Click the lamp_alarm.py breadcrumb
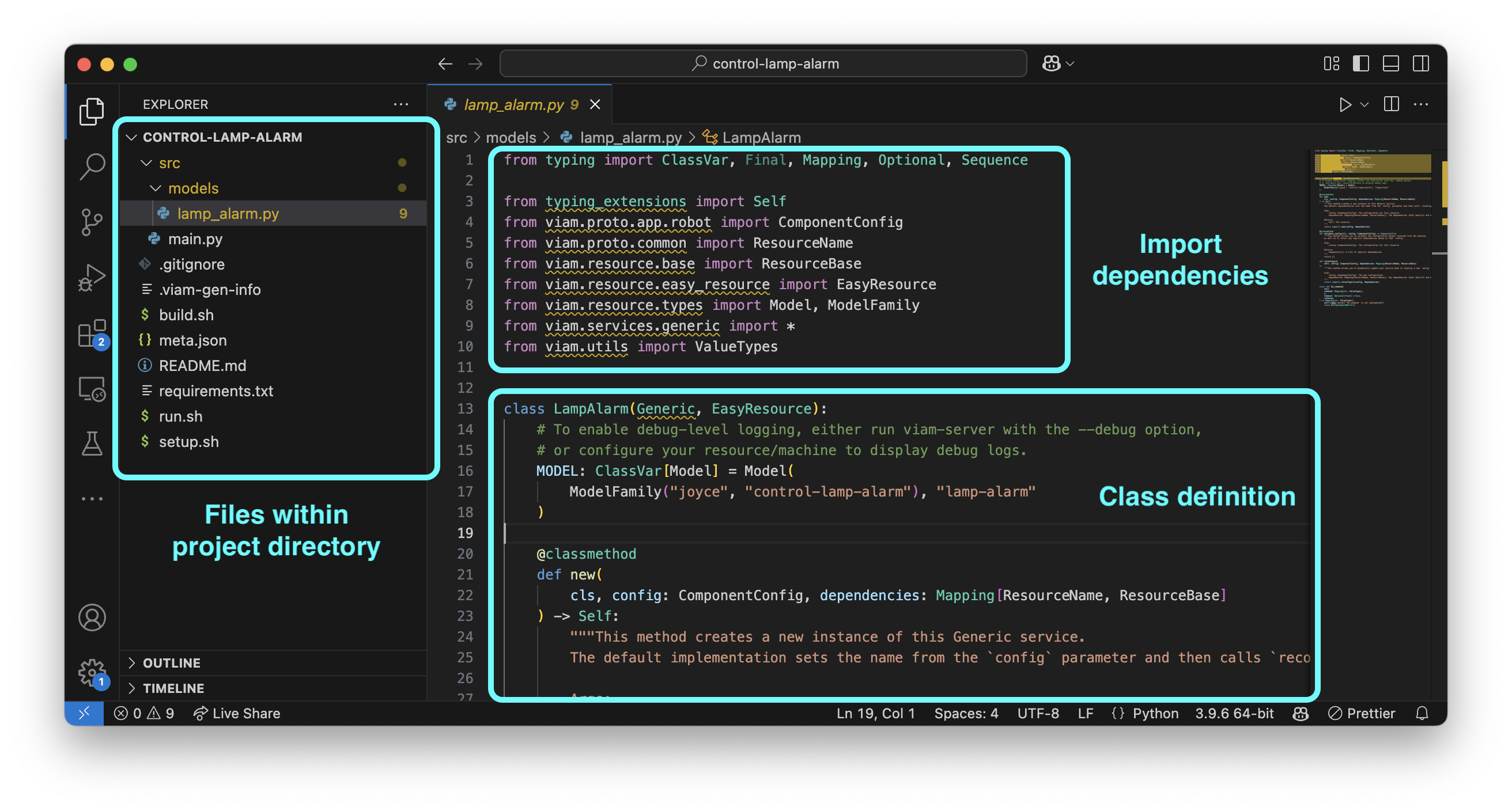Screen dimensions: 1512x811 621,137
